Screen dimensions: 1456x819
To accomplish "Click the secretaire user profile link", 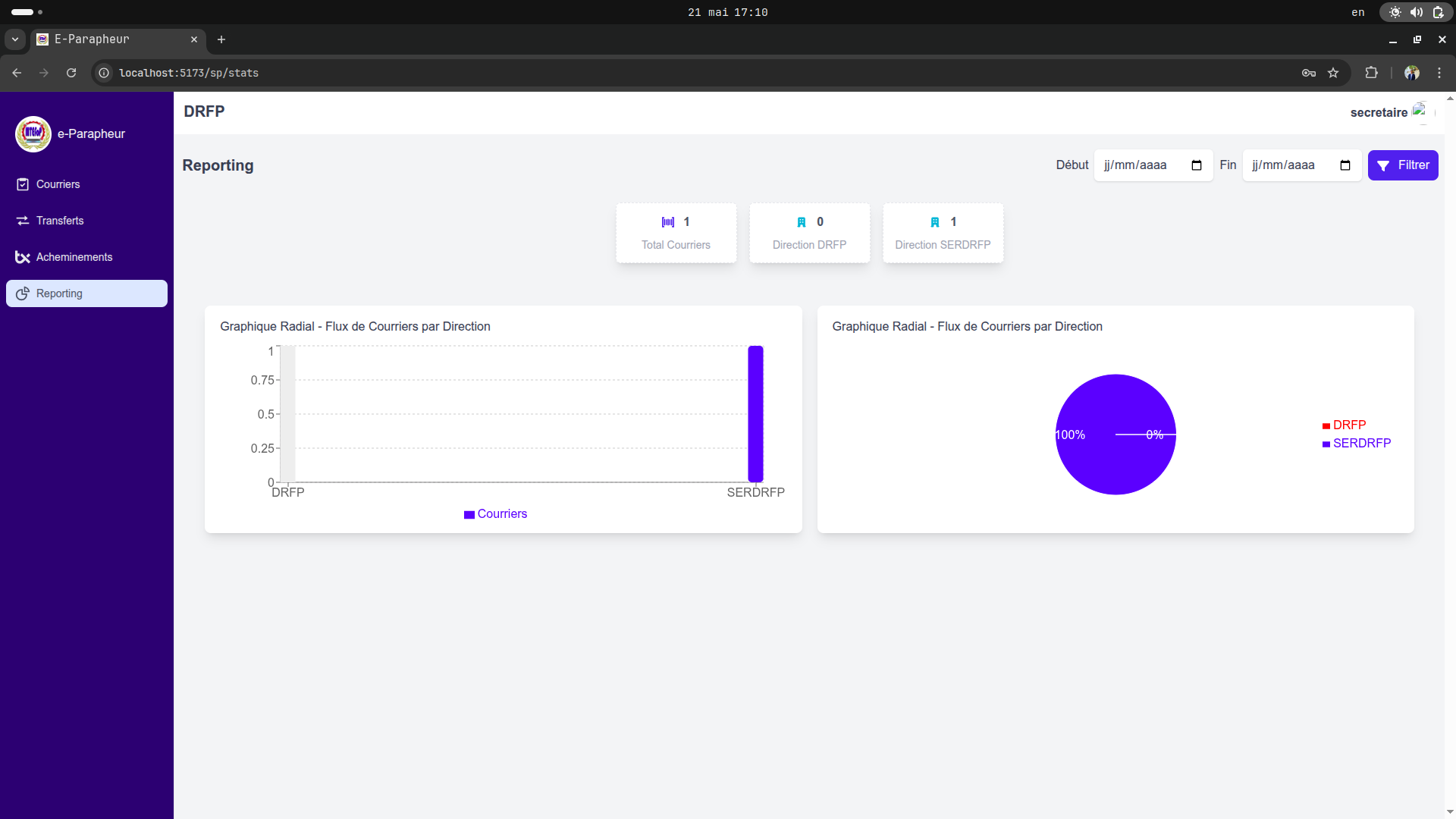I will [1379, 112].
